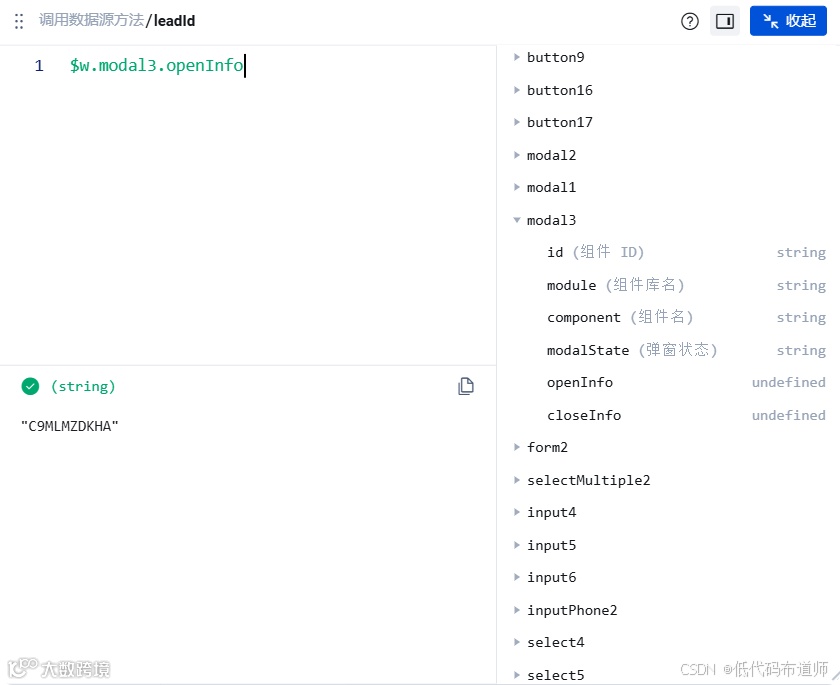The height and width of the screenshot is (685, 840).
Task: Click the button9 label in tree
Action: click(x=556, y=57)
